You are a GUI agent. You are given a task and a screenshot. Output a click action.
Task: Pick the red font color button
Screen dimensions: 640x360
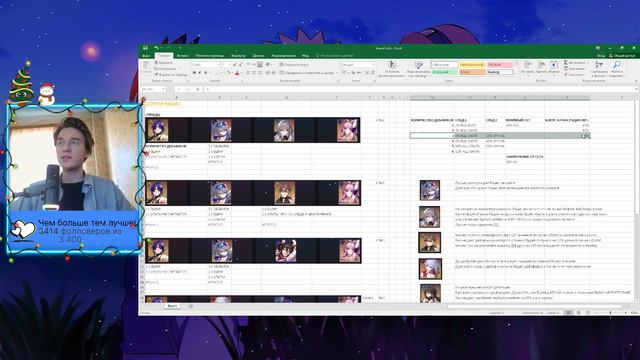coord(237,73)
